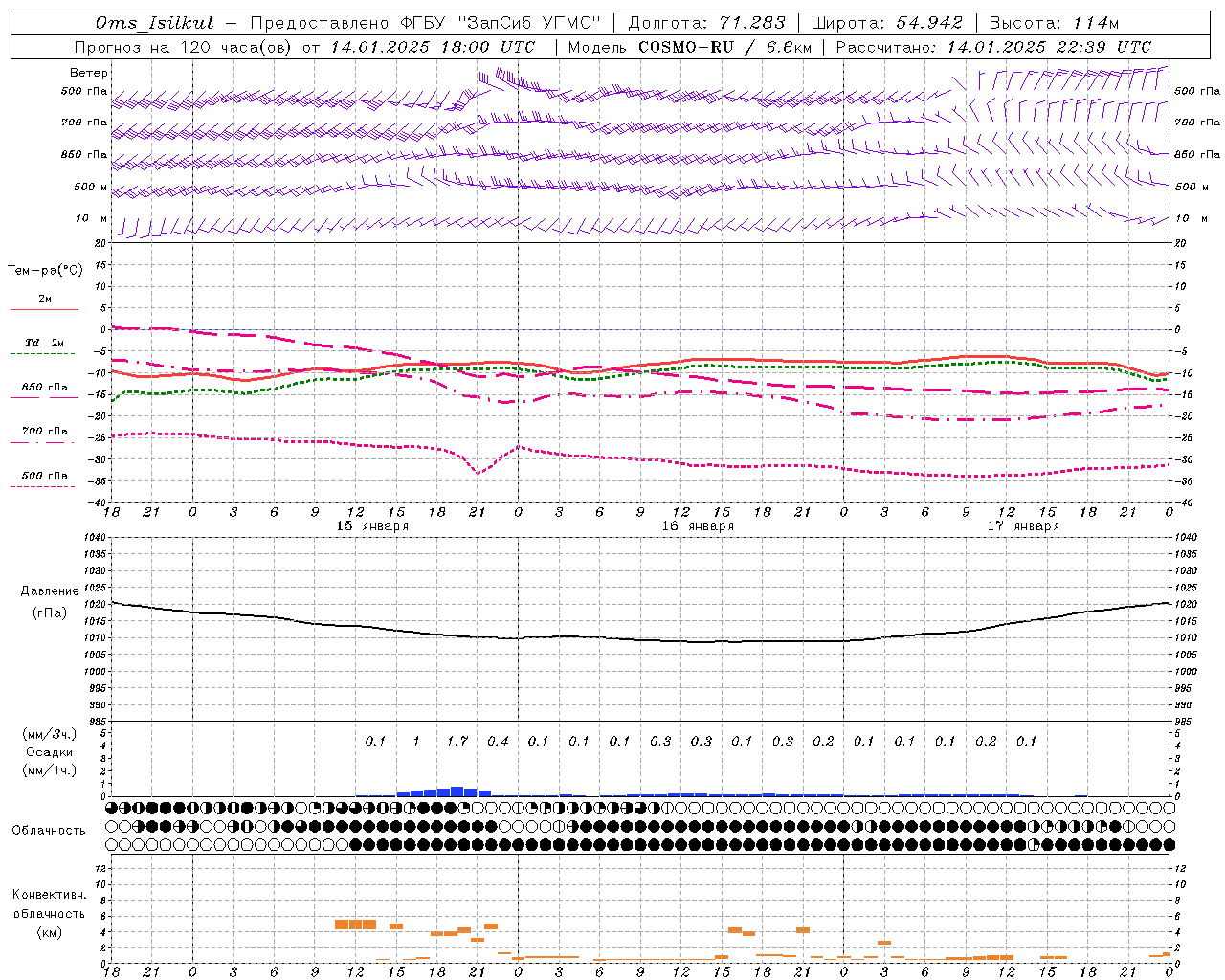Click the station name Oms_Isilkul in the header
Screen dimensions: 1225x980
click(155, 23)
